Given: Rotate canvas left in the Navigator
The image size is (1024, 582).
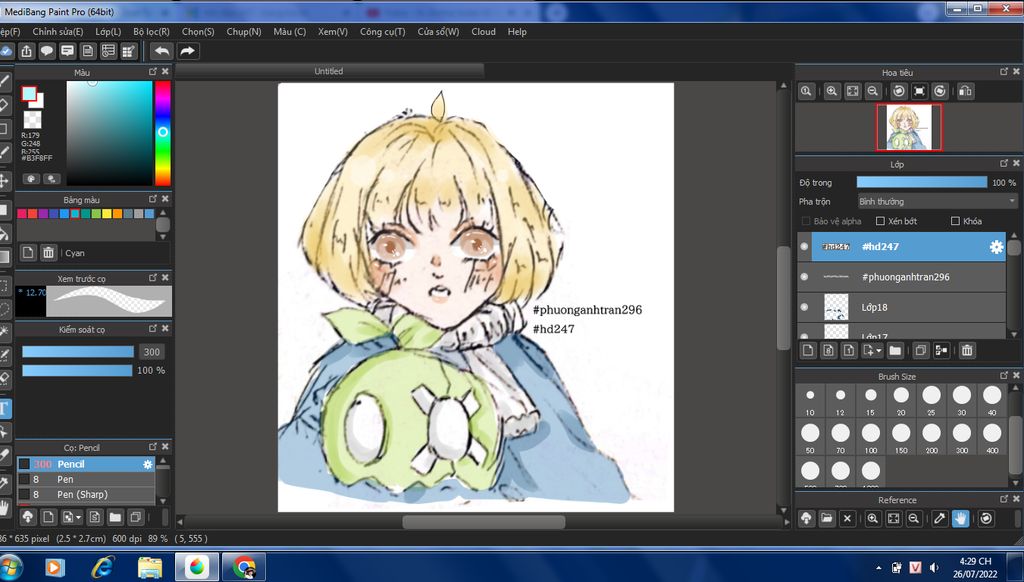Looking at the screenshot, I should [x=899, y=91].
